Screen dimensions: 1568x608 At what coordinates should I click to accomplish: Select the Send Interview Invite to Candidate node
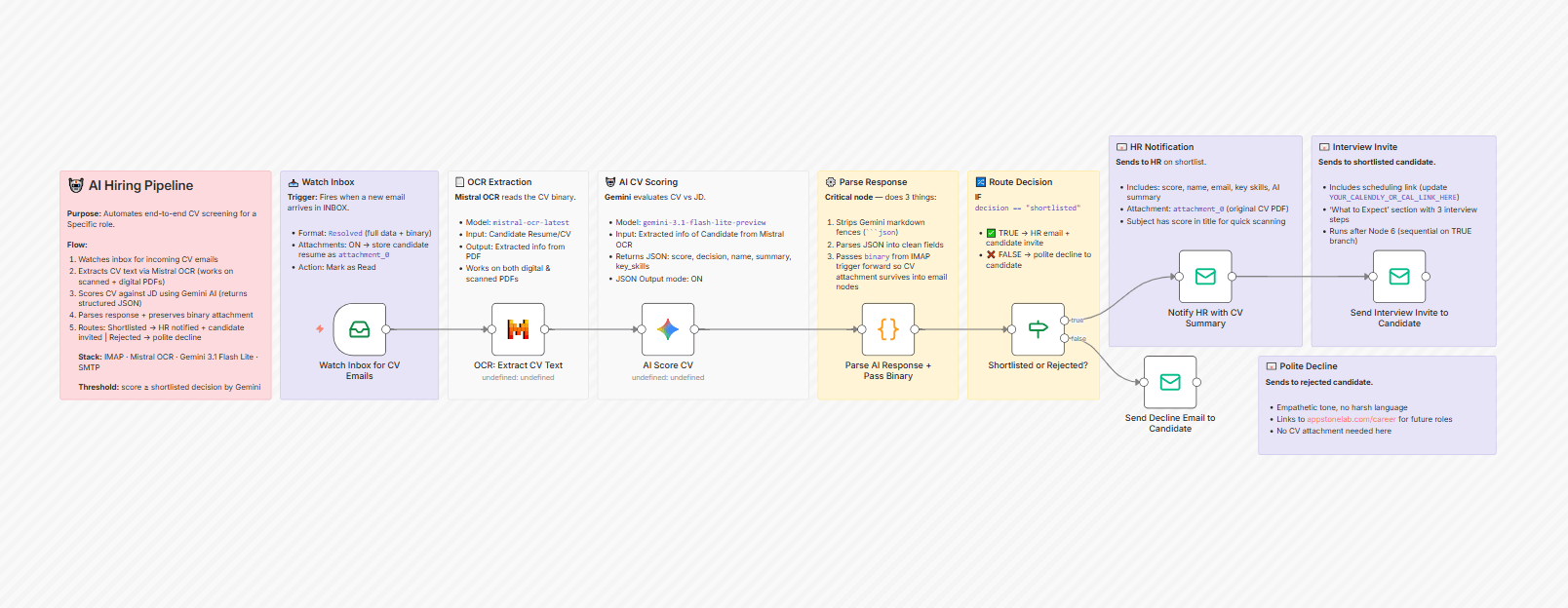[x=1398, y=277]
